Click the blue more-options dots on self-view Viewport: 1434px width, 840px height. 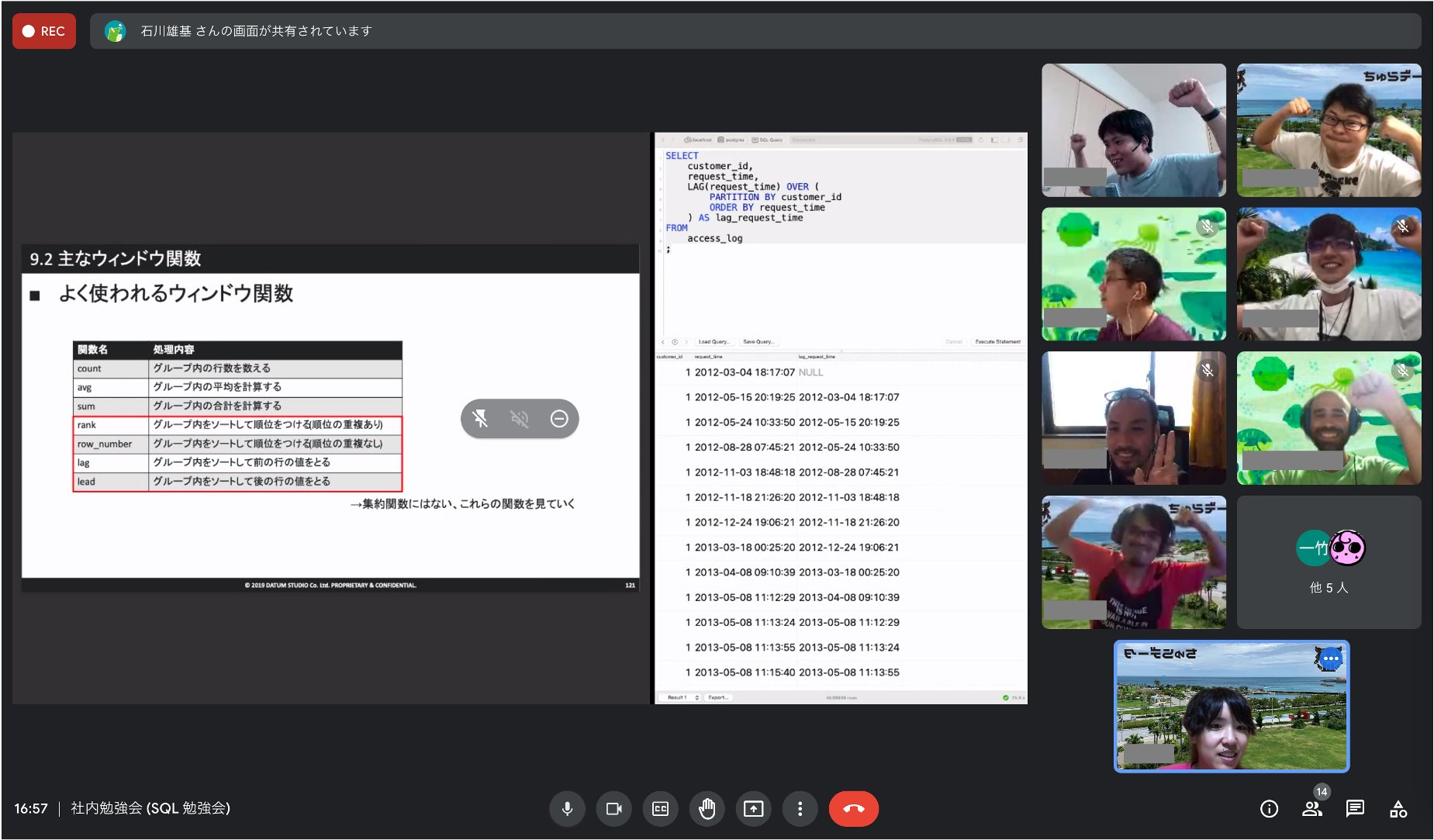(1331, 659)
